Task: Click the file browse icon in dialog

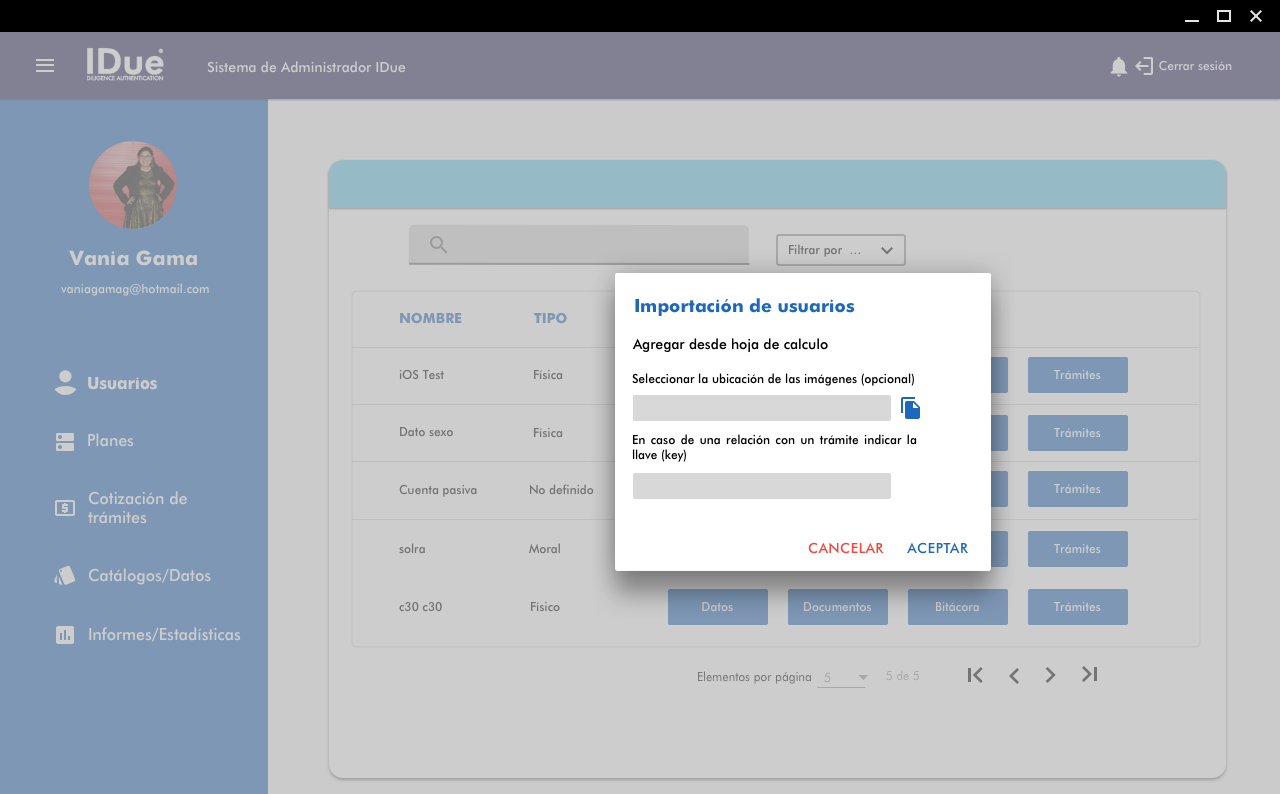Action: point(910,408)
